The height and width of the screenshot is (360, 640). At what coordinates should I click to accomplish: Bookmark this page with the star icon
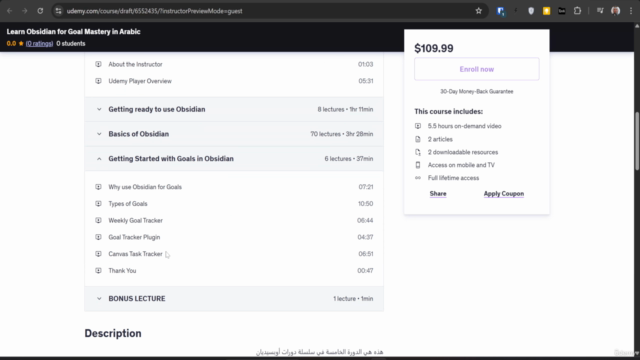478,11
